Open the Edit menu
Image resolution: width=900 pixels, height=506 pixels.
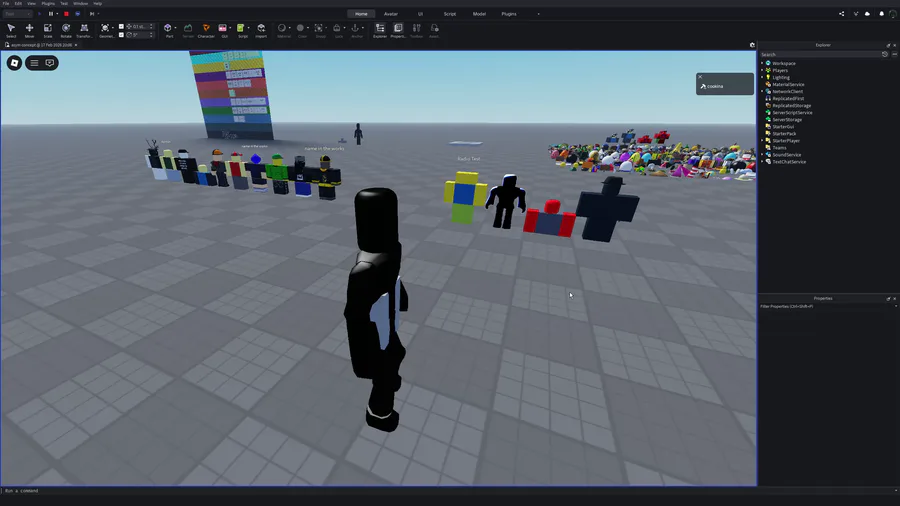click(x=18, y=3)
